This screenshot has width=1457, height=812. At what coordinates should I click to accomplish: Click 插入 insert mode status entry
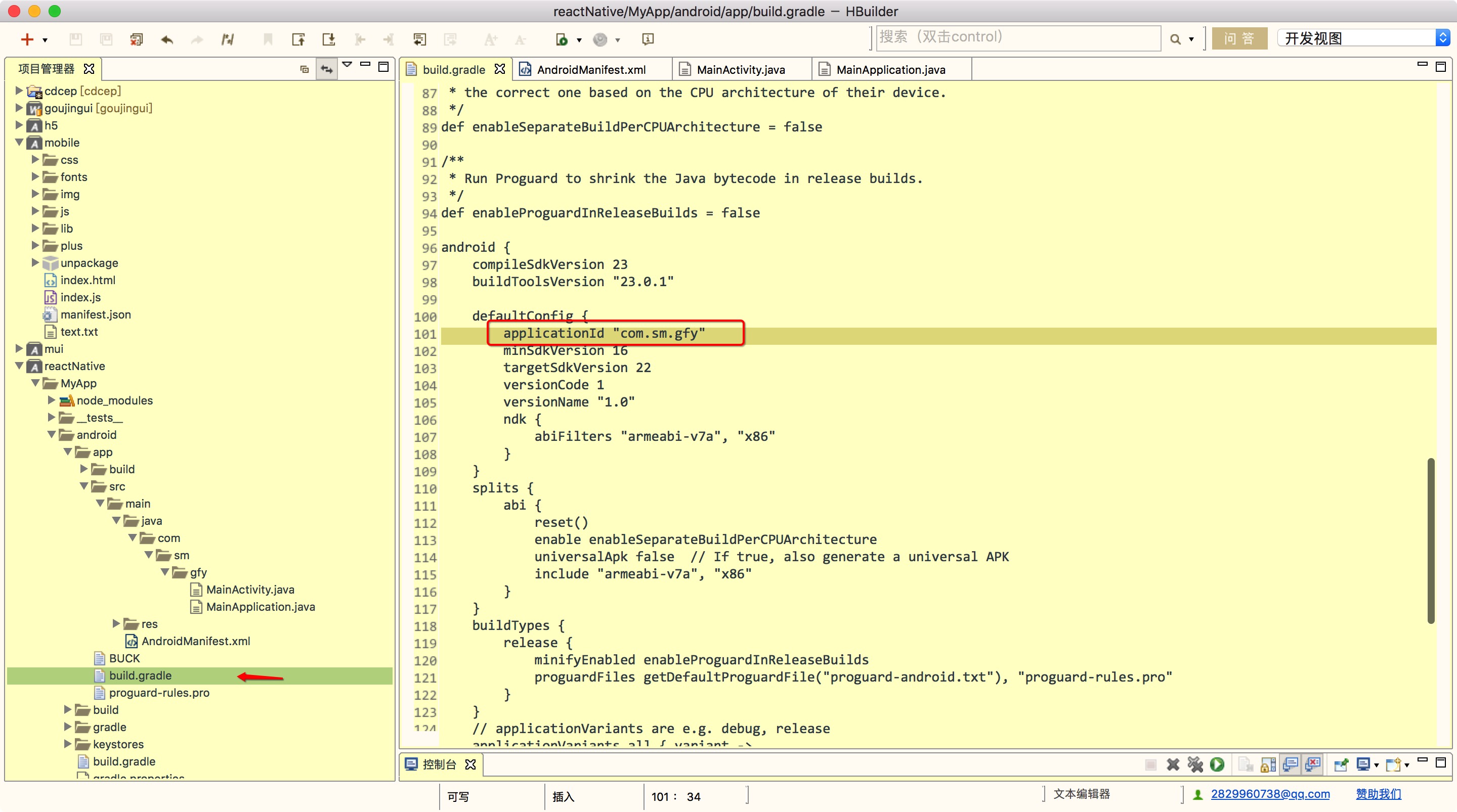click(564, 796)
